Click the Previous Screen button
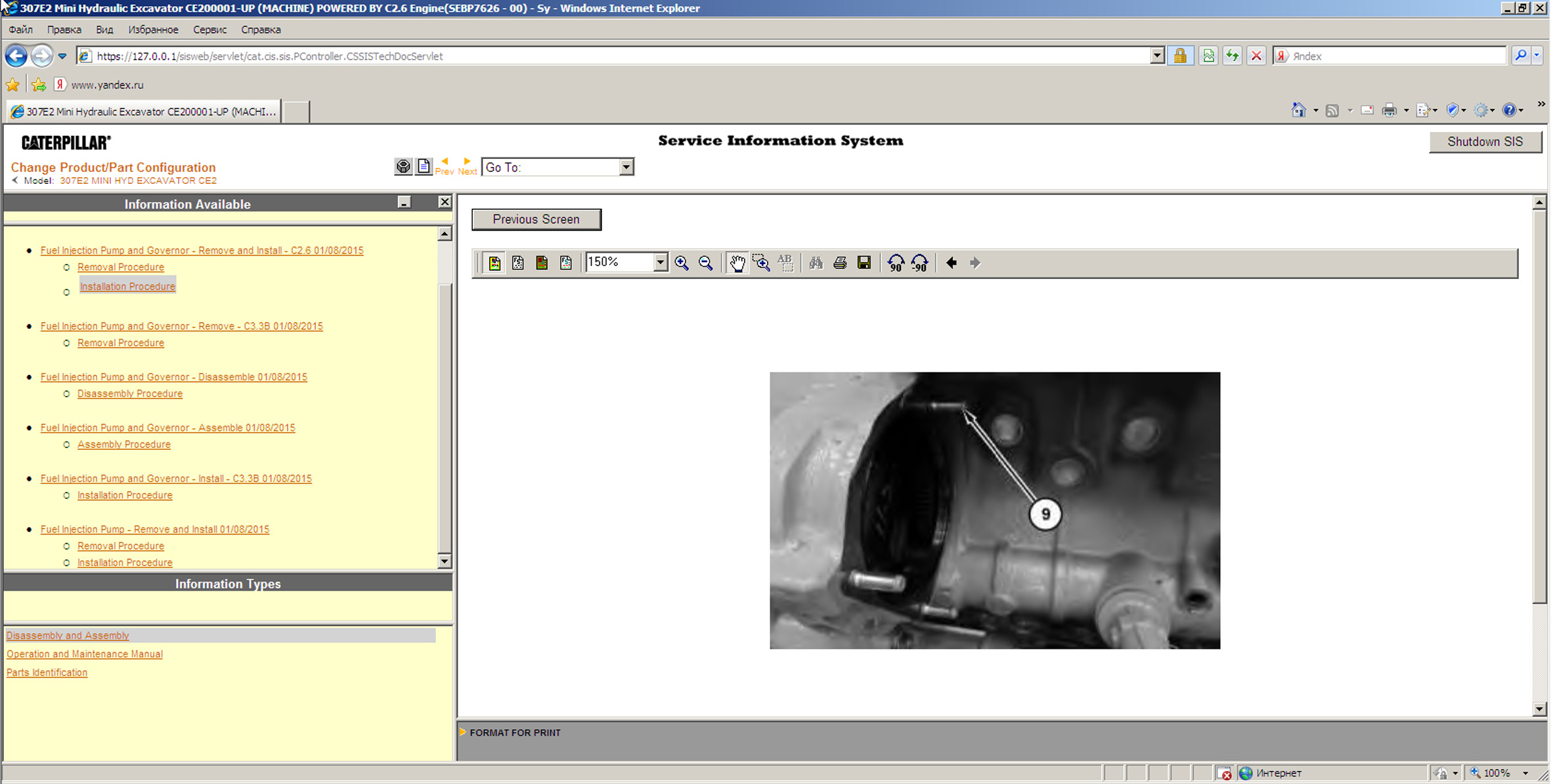Viewport: 1551px width, 784px height. click(536, 219)
